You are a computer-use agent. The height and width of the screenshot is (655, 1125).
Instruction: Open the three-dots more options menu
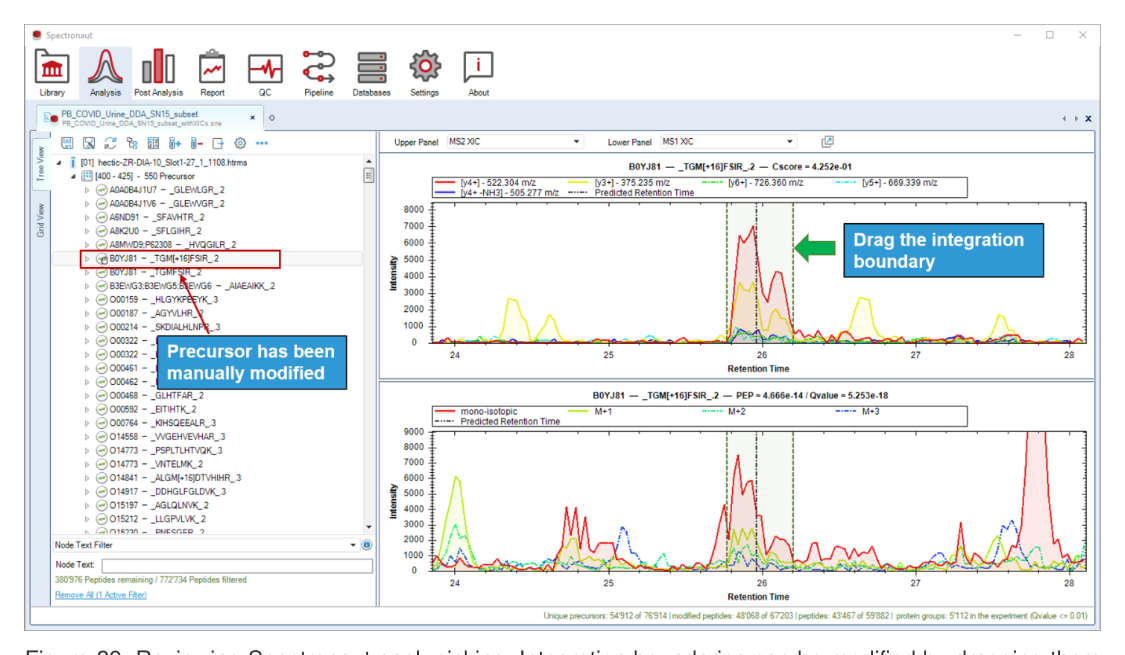click(x=262, y=143)
